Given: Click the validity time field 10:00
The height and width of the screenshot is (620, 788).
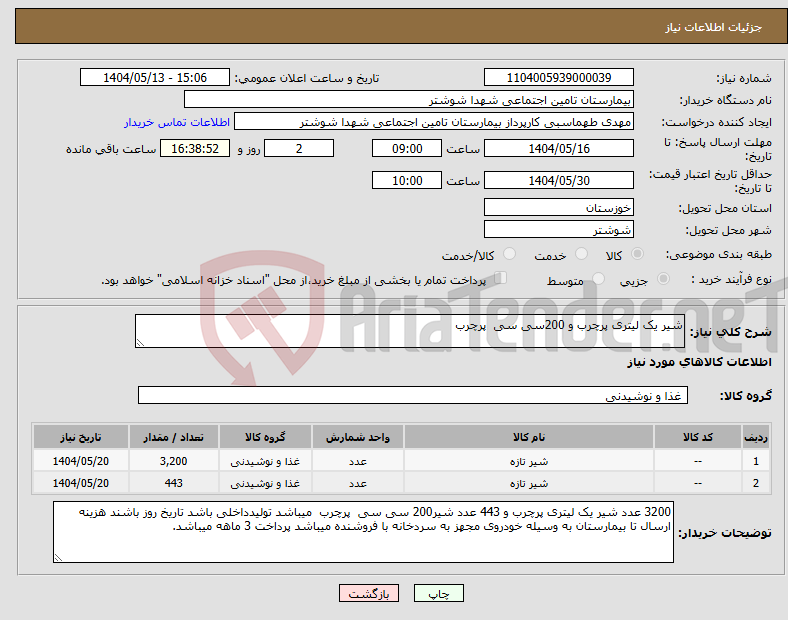Looking at the screenshot, I should point(407,180).
